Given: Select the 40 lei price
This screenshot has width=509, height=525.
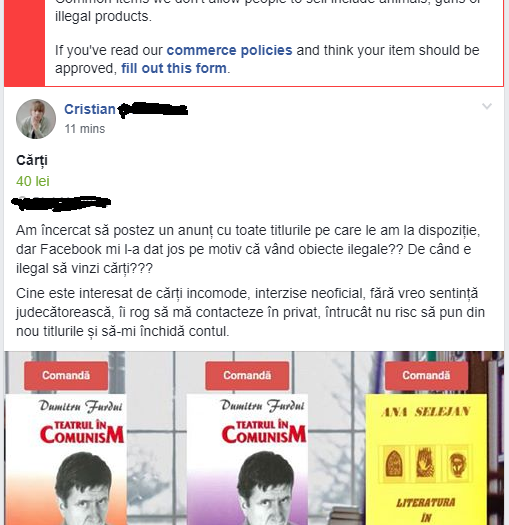Looking at the screenshot, I should coord(33,181).
